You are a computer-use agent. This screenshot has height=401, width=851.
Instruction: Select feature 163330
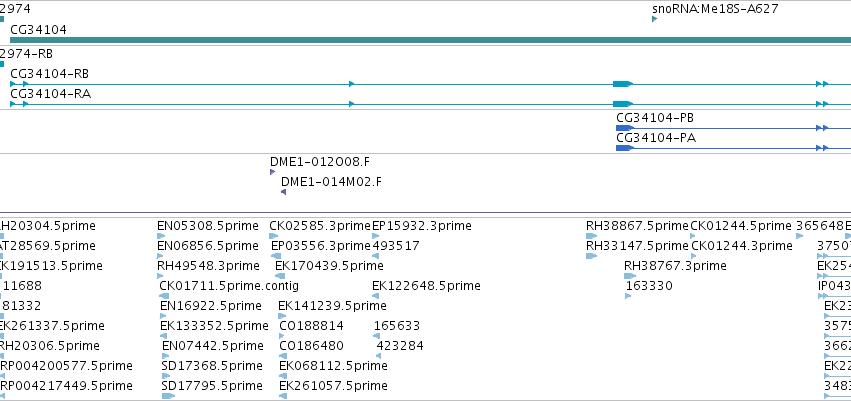649,286
